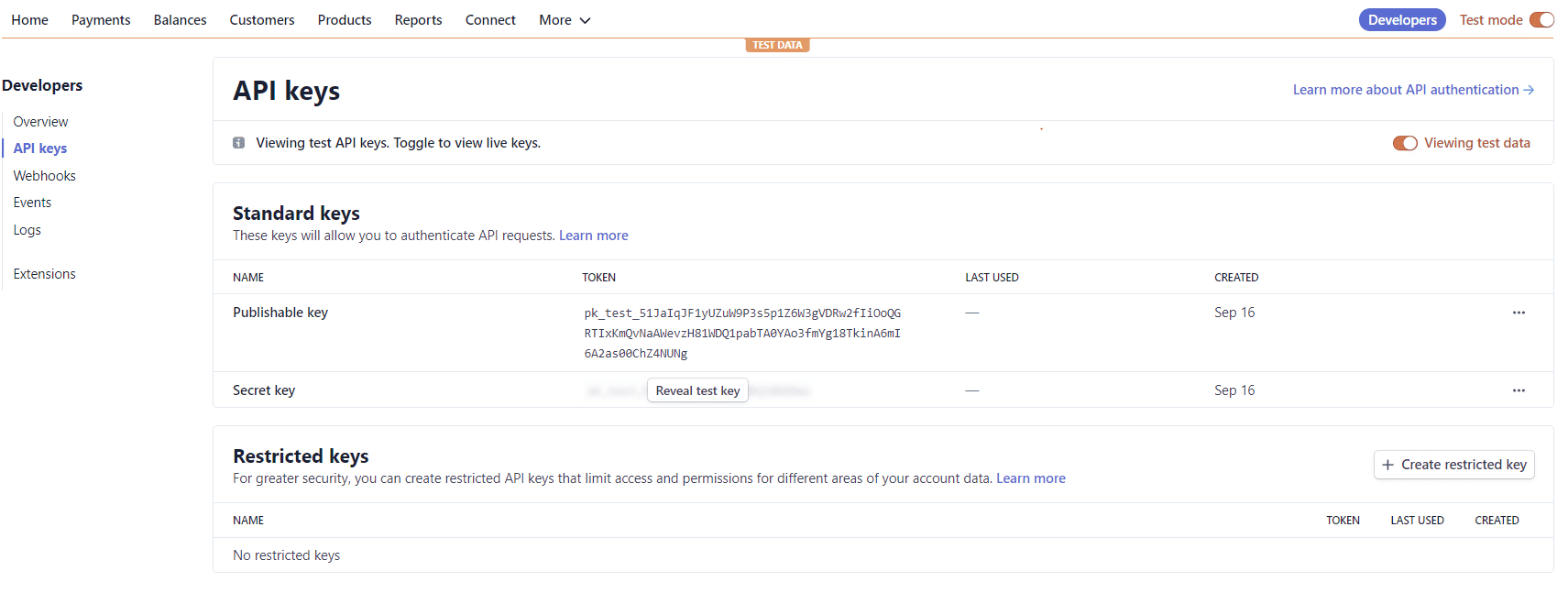Viewport: 1568px width, 593px height.
Task: Select Events in Developers sidebar
Action: click(32, 203)
